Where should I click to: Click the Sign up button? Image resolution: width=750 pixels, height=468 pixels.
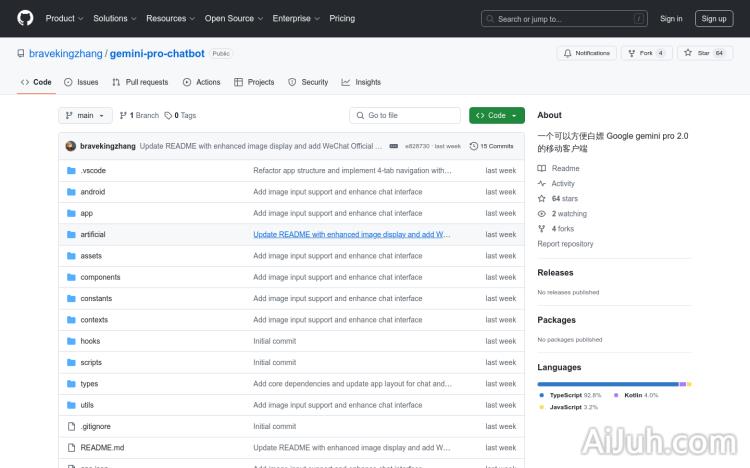pyautogui.click(x=714, y=19)
